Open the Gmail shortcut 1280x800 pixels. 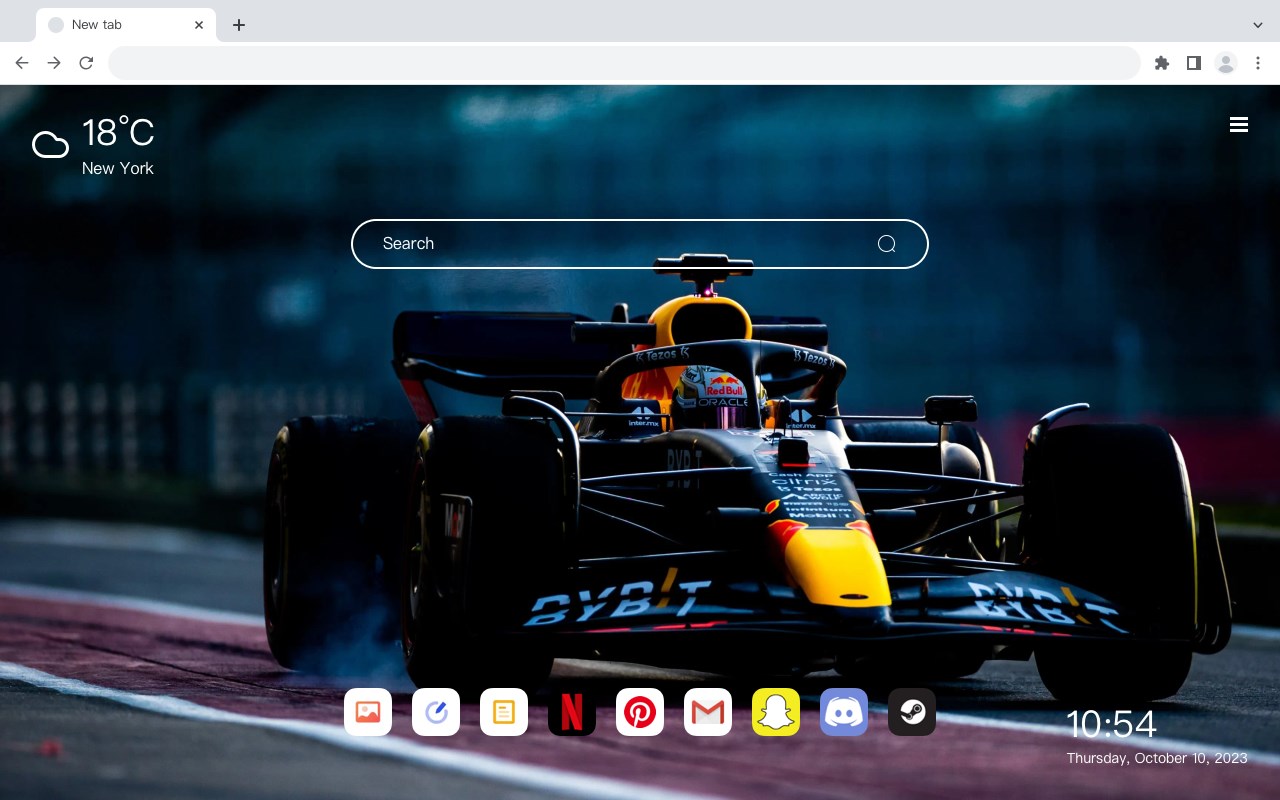coord(708,712)
